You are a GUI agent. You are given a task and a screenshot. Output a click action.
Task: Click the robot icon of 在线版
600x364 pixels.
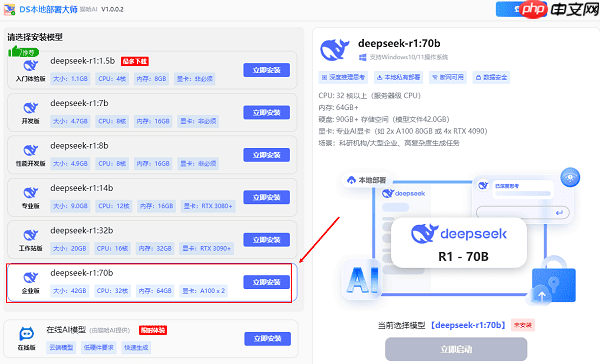[x=26, y=334]
